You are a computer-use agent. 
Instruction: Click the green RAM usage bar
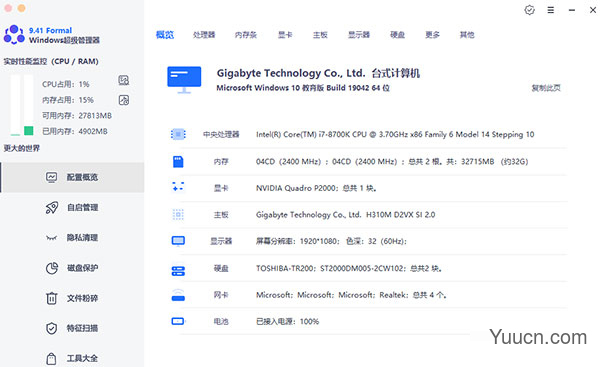(x=29, y=131)
